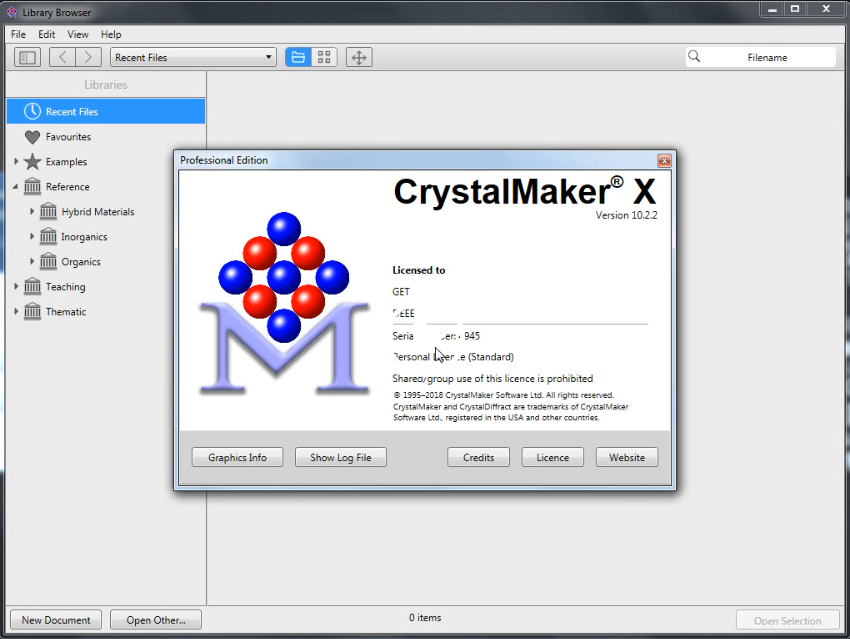Screen dimensions: 850x639
Task: Switch to folder list view icon
Action: coord(298,57)
